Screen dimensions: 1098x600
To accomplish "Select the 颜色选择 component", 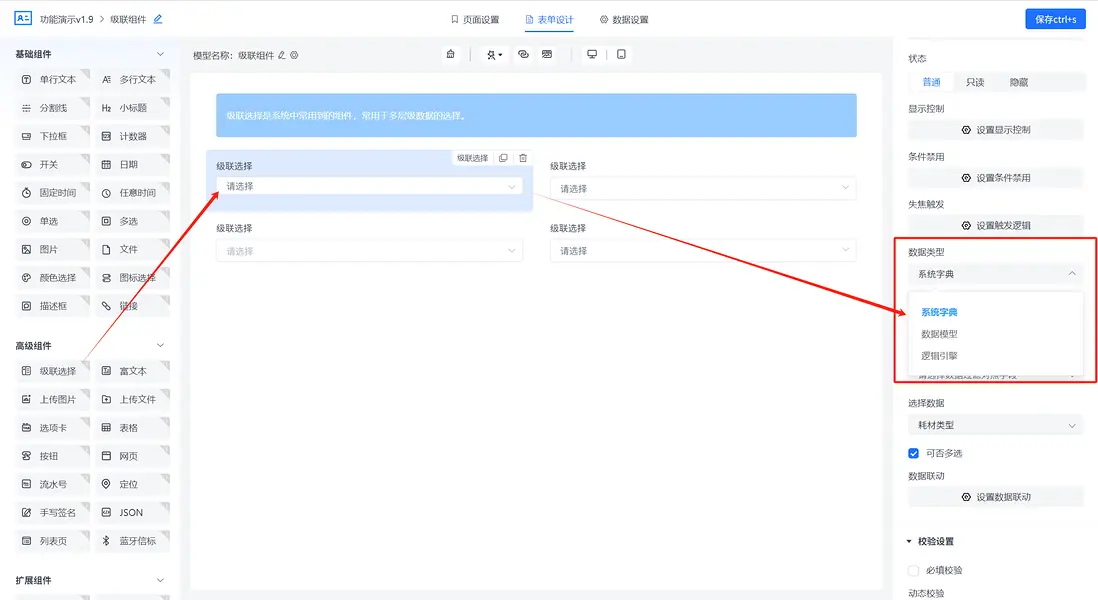I will [53, 278].
